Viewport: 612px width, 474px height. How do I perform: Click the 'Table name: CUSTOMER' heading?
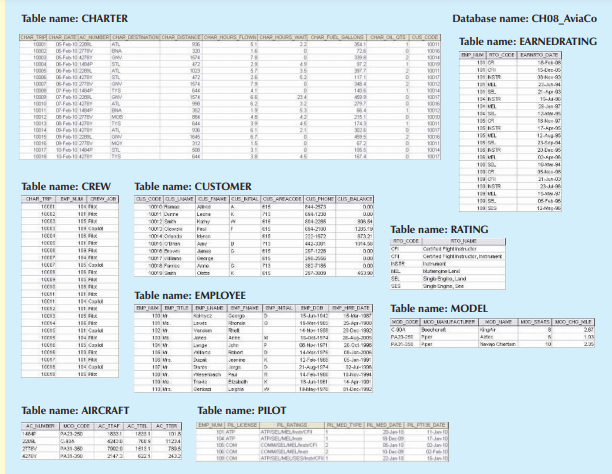[x=193, y=186]
